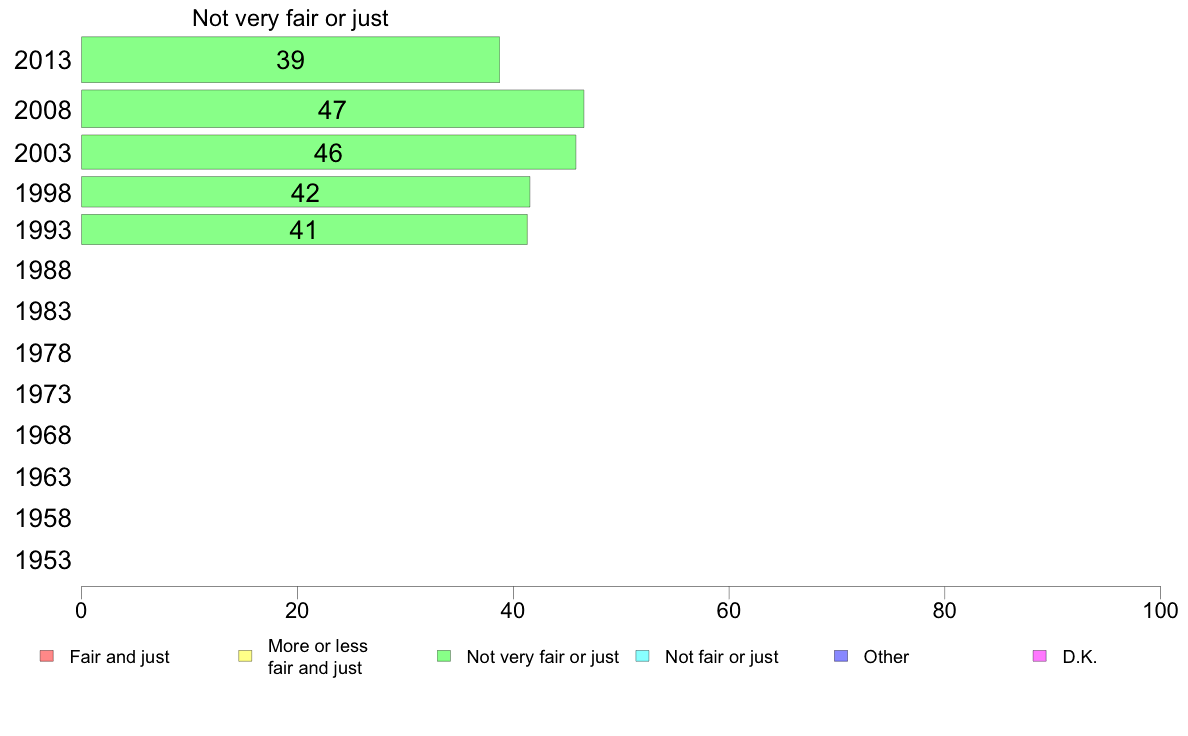1188x736 pixels.
Task: Click the yellow More or less fair swatch
Action: tap(245, 656)
